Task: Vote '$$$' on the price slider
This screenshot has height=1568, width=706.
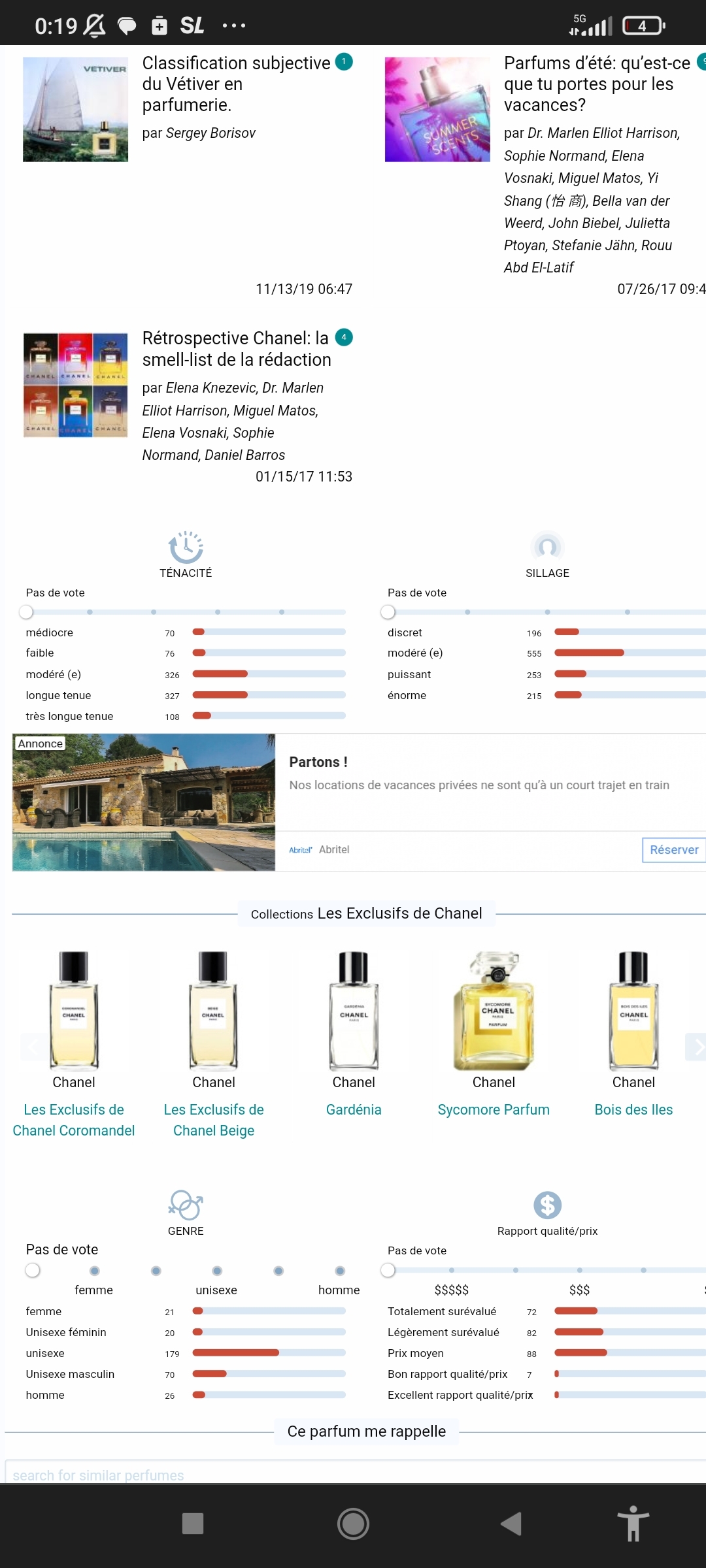Action: coord(580,1270)
